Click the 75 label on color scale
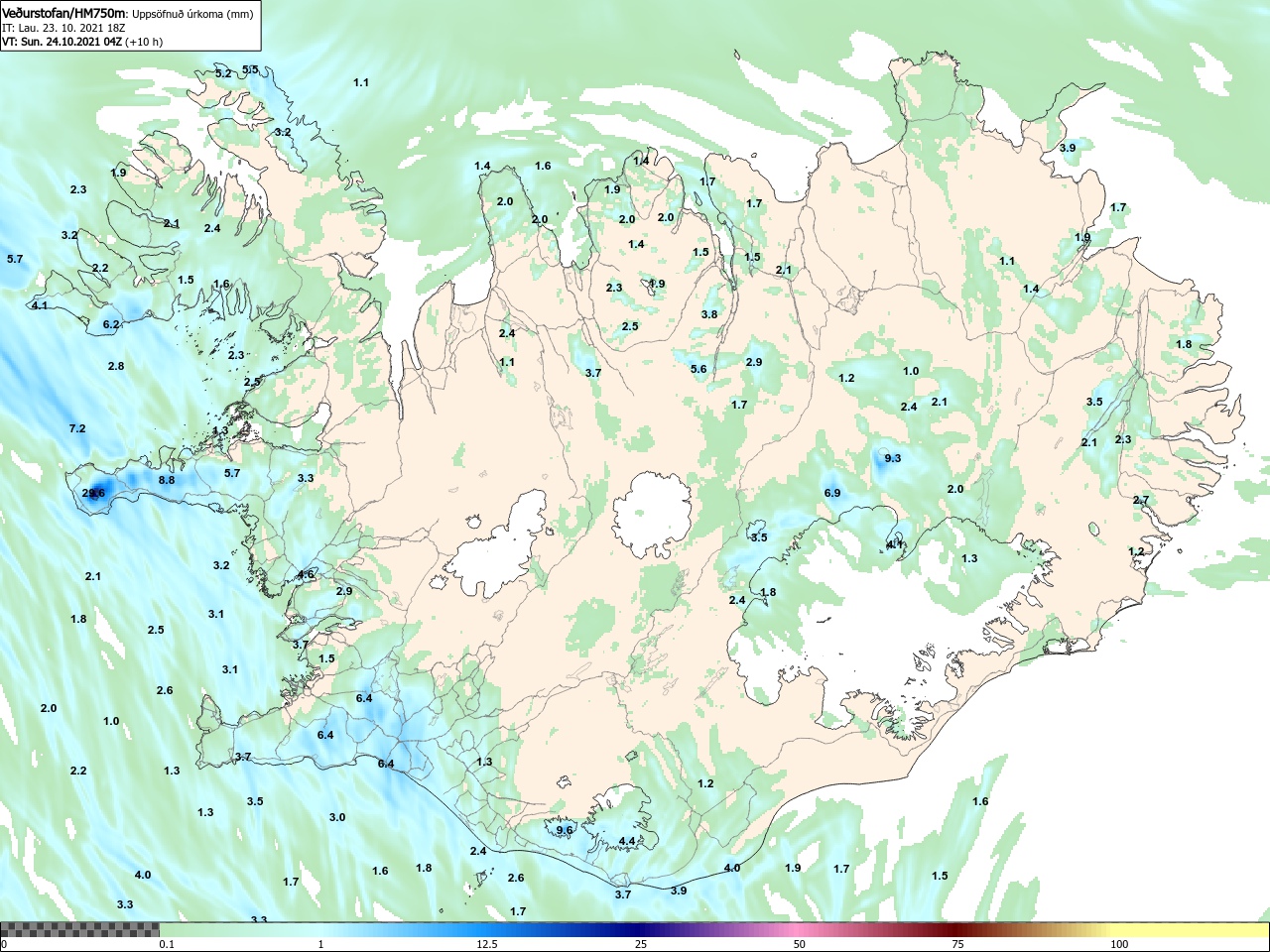The width and height of the screenshot is (1270, 952). tap(957, 944)
